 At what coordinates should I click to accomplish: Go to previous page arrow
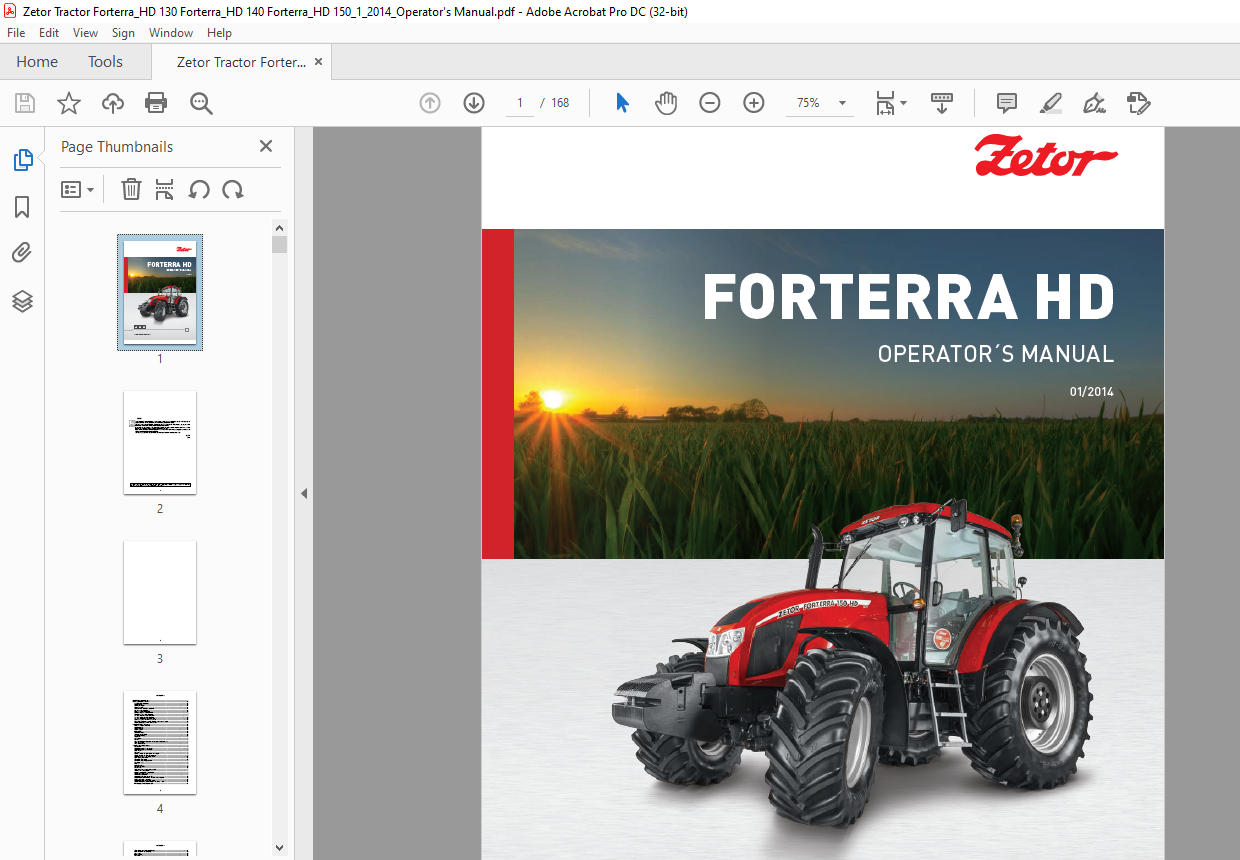click(430, 103)
